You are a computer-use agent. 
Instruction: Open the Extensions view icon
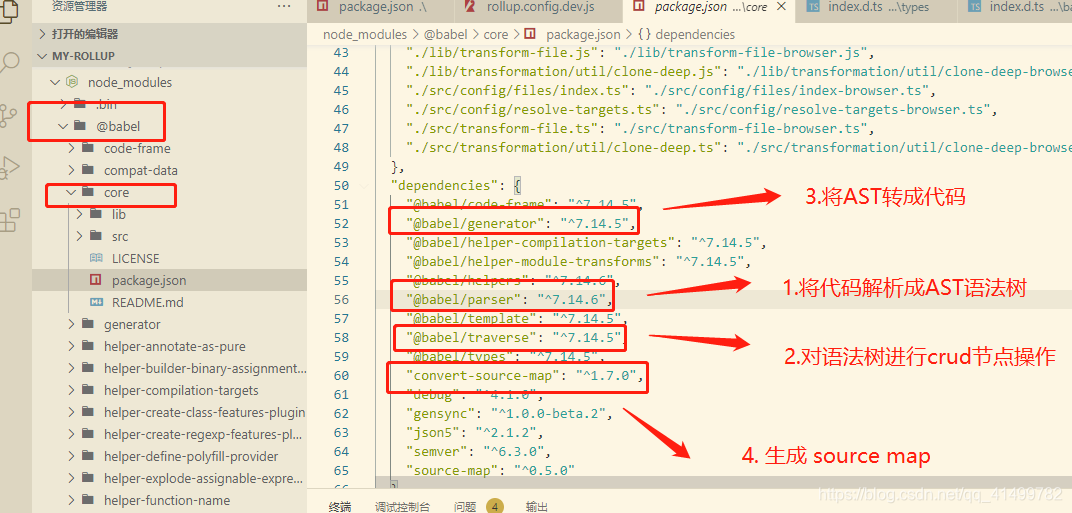(9, 220)
